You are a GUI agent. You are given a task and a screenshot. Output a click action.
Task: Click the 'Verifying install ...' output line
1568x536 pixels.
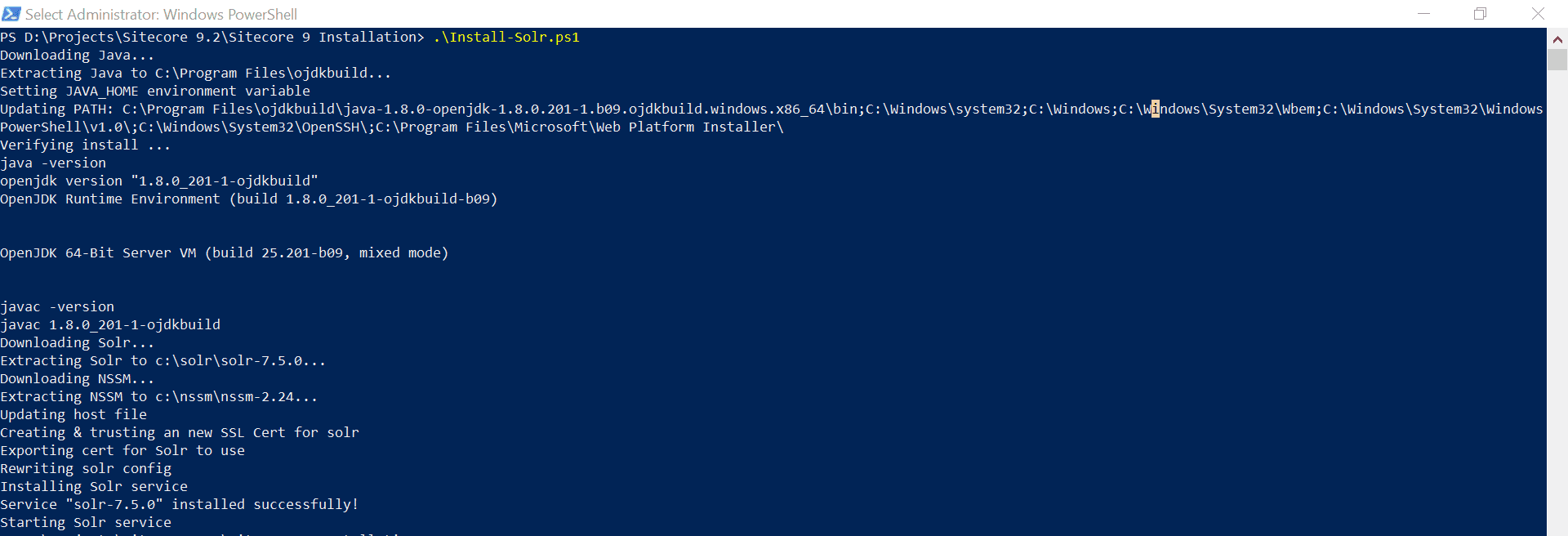click(x=86, y=145)
